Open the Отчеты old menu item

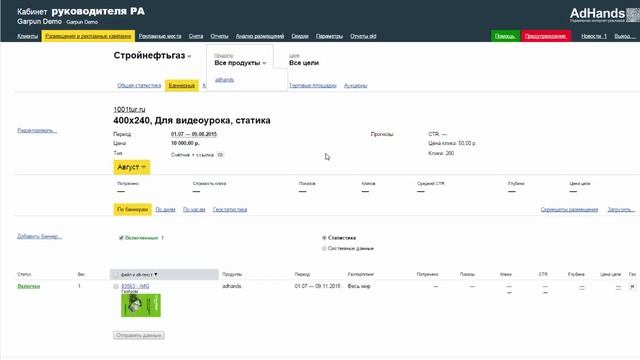[x=363, y=36]
